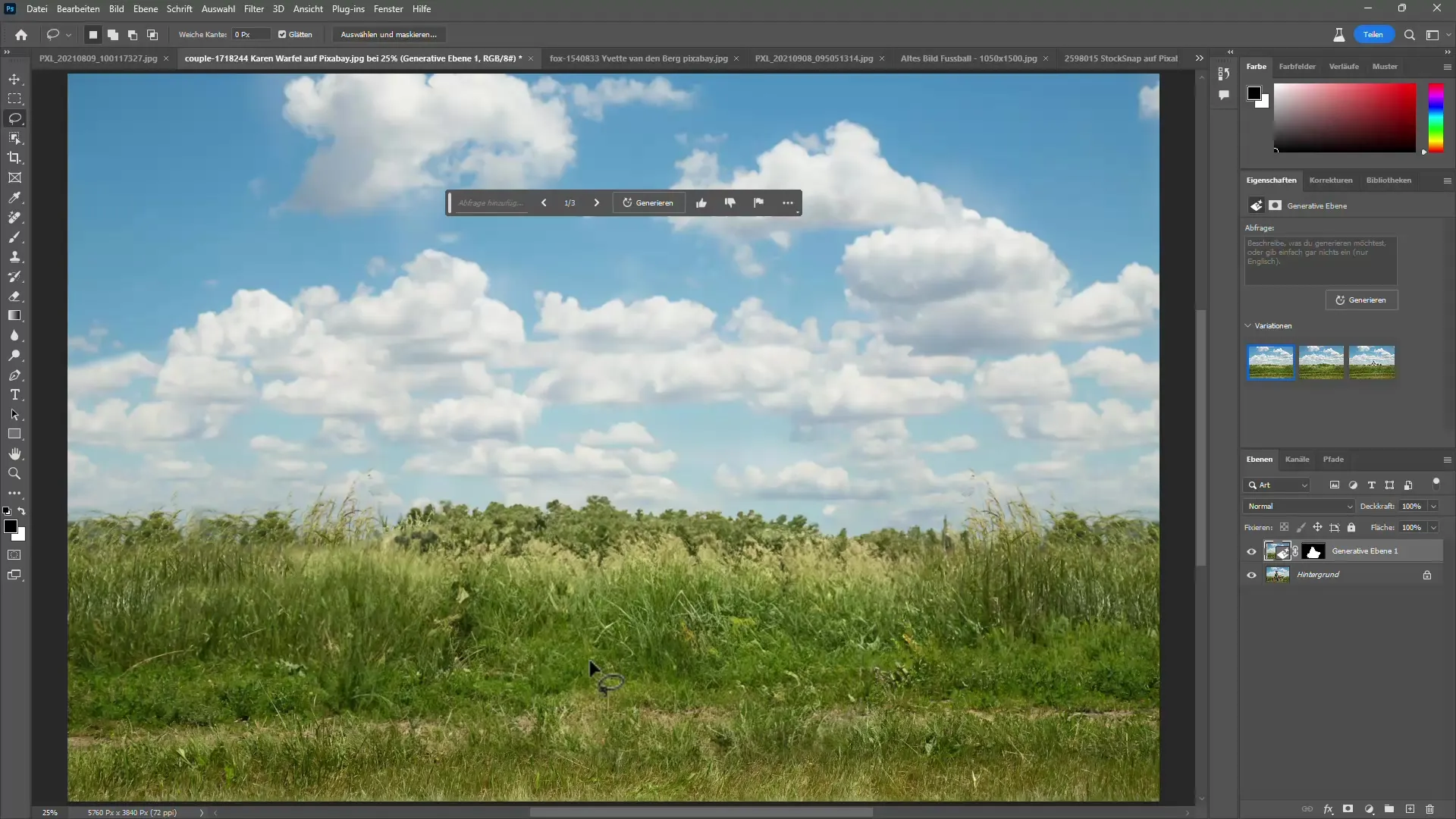1456x819 pixels.
Task: Open the Filter menu
Action: 253,8
